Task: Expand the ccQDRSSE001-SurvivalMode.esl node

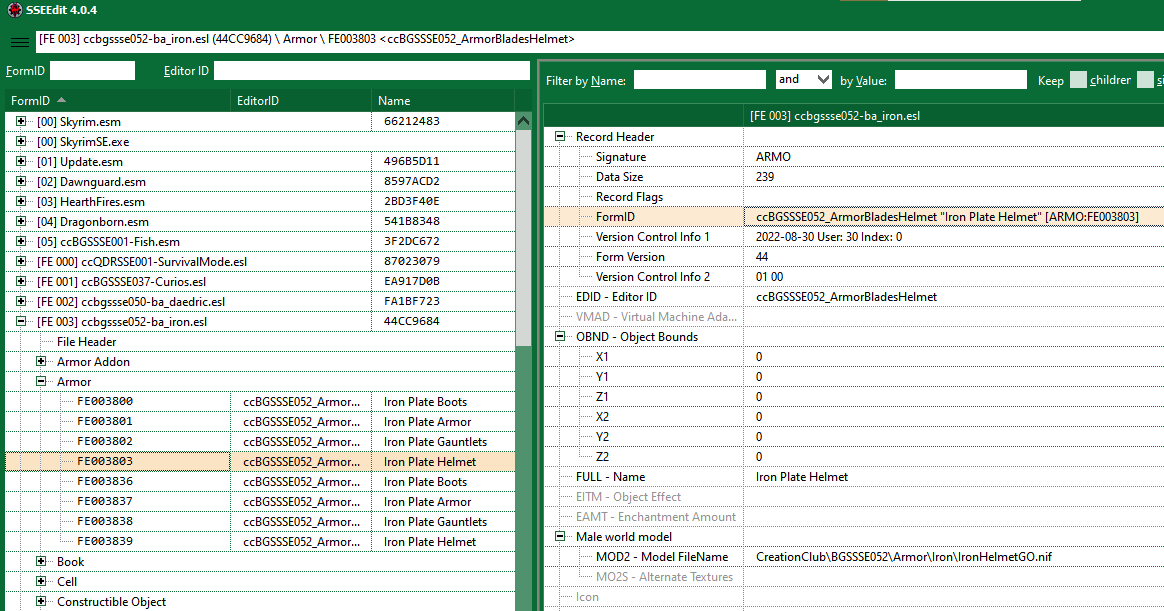Action: (x=21, y=261)
